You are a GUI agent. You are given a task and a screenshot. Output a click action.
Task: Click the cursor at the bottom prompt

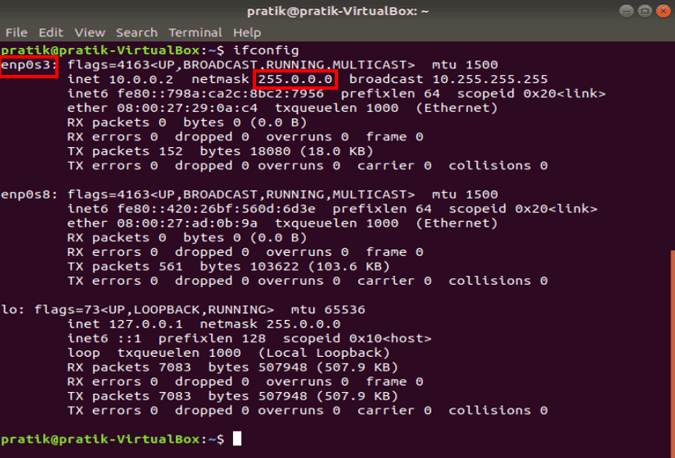tap(237, 439)
